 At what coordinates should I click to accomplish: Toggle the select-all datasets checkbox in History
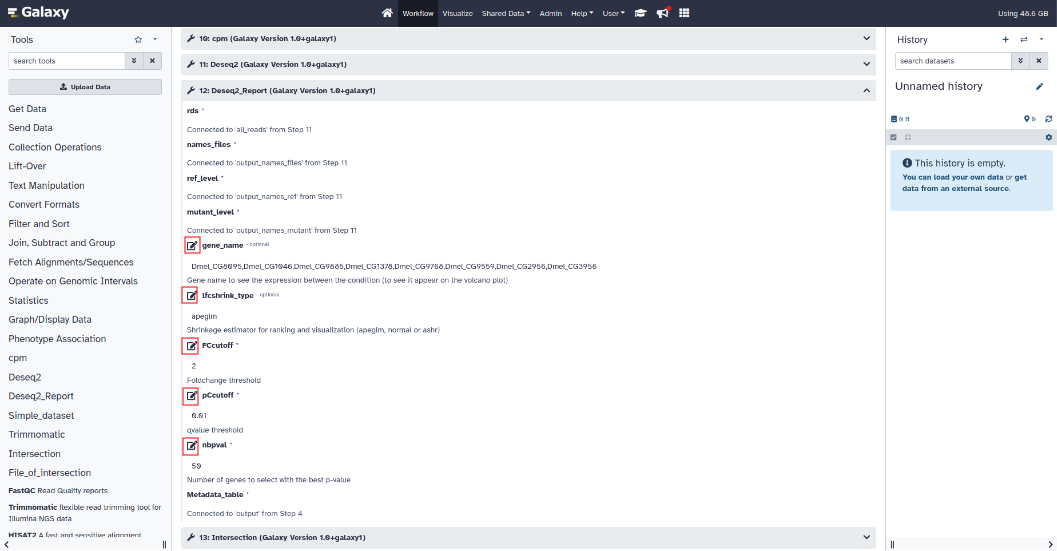894,137
